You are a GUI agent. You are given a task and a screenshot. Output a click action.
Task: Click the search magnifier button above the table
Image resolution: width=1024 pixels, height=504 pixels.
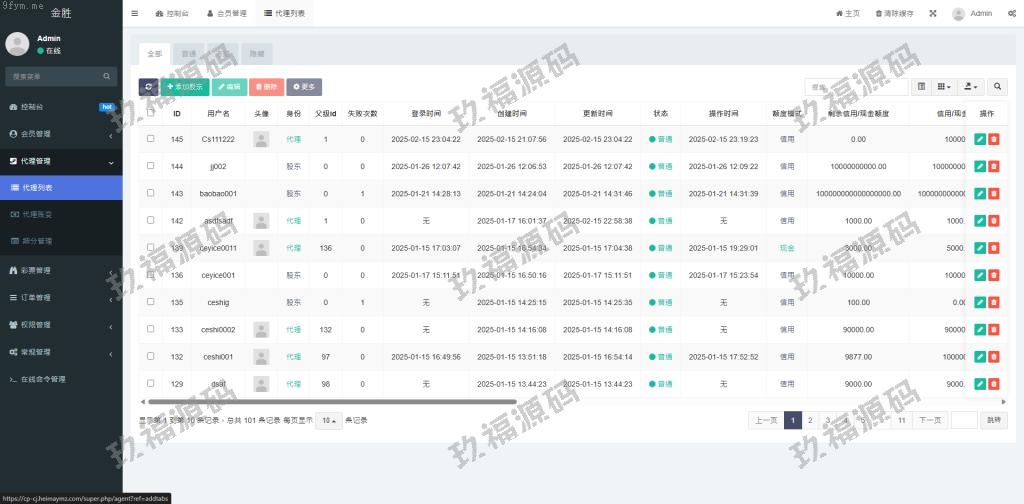click(x=997, y=88)
